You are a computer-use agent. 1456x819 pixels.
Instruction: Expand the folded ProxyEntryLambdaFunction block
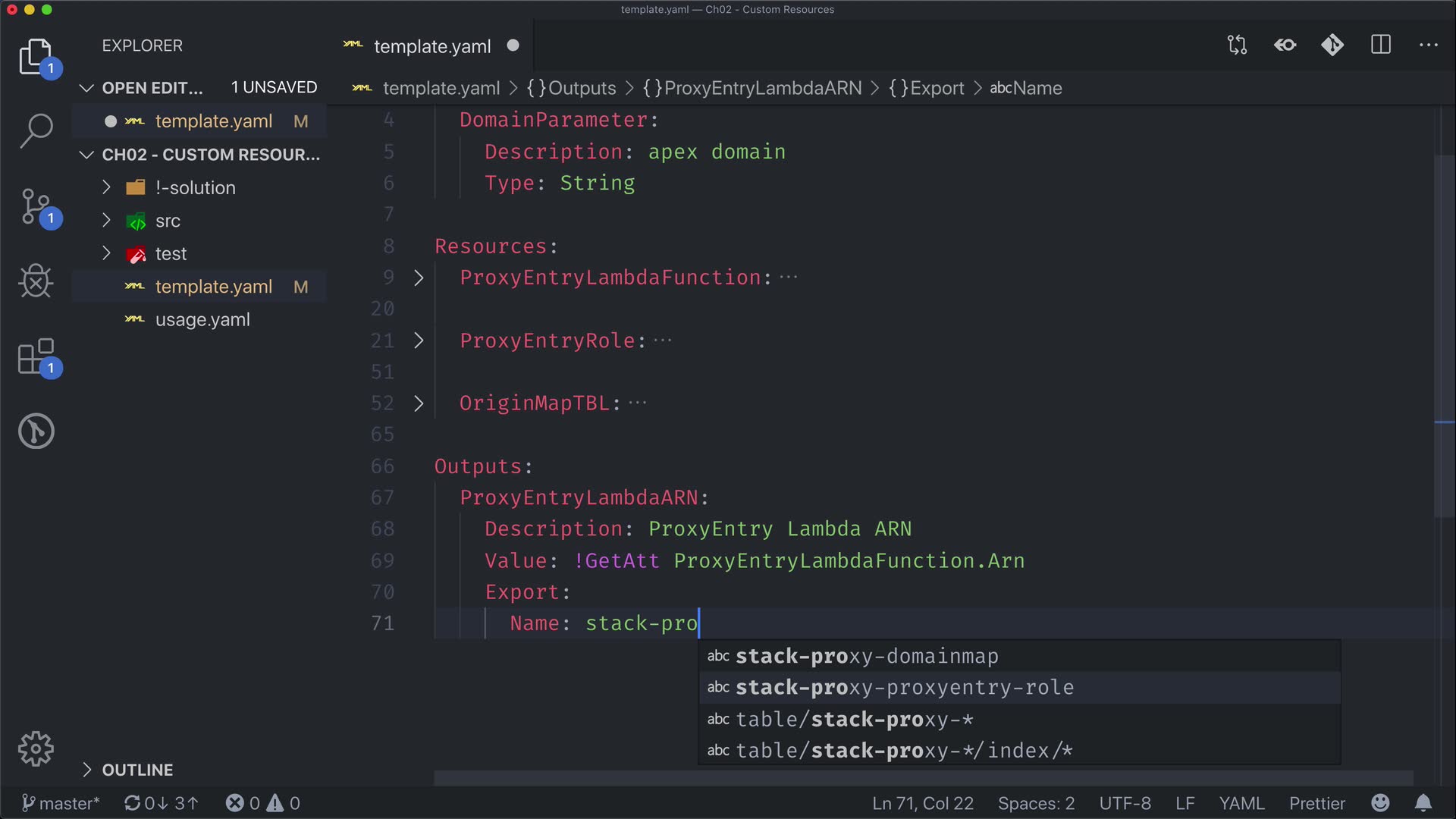(x=419, y=278)
